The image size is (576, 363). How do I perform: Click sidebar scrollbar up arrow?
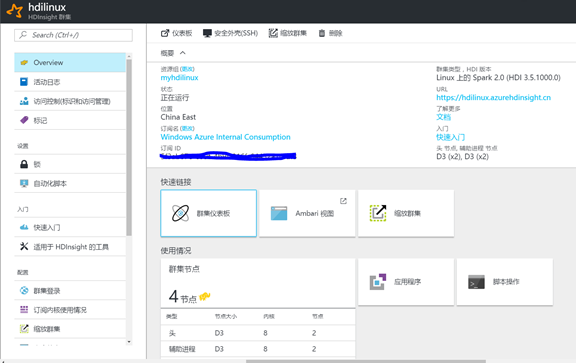point(129,56)
